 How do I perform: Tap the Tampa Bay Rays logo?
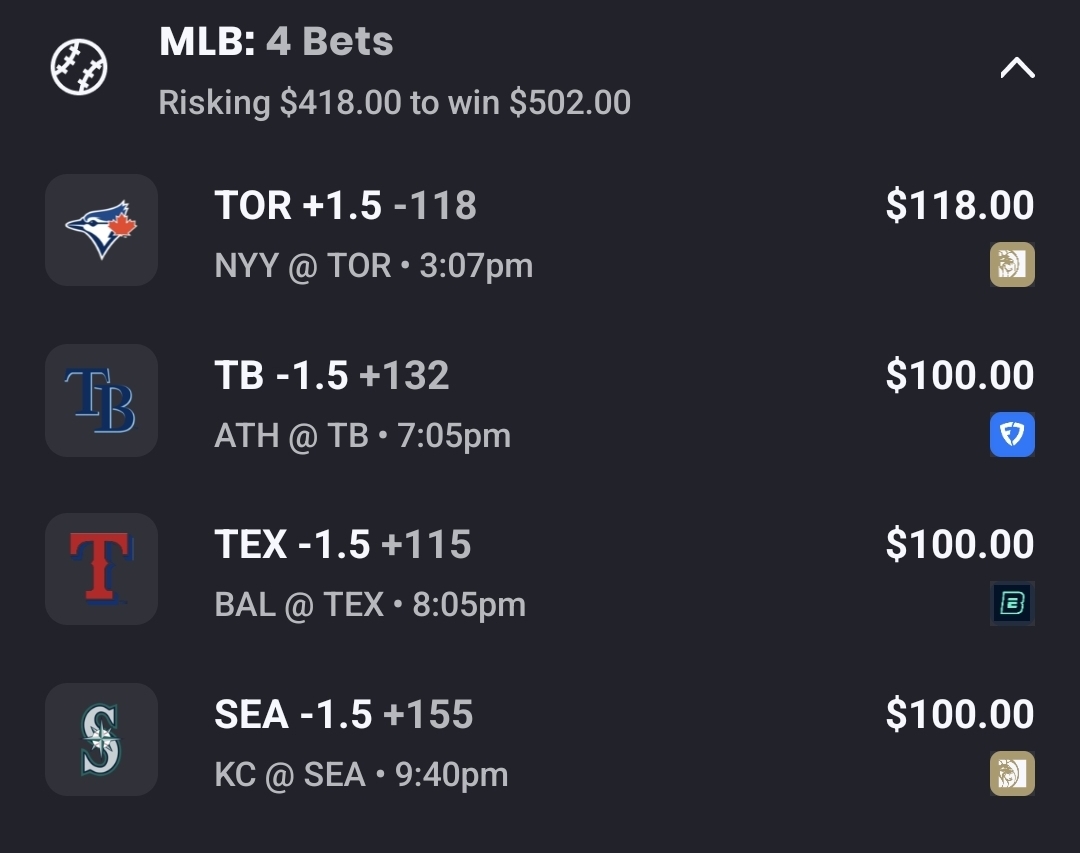101,400
